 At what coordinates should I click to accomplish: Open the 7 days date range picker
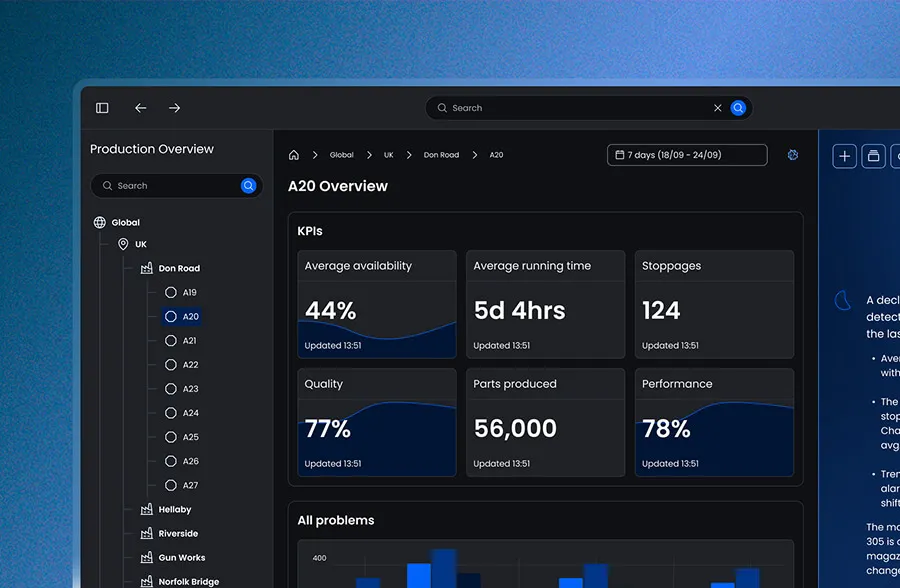point(687,155)
